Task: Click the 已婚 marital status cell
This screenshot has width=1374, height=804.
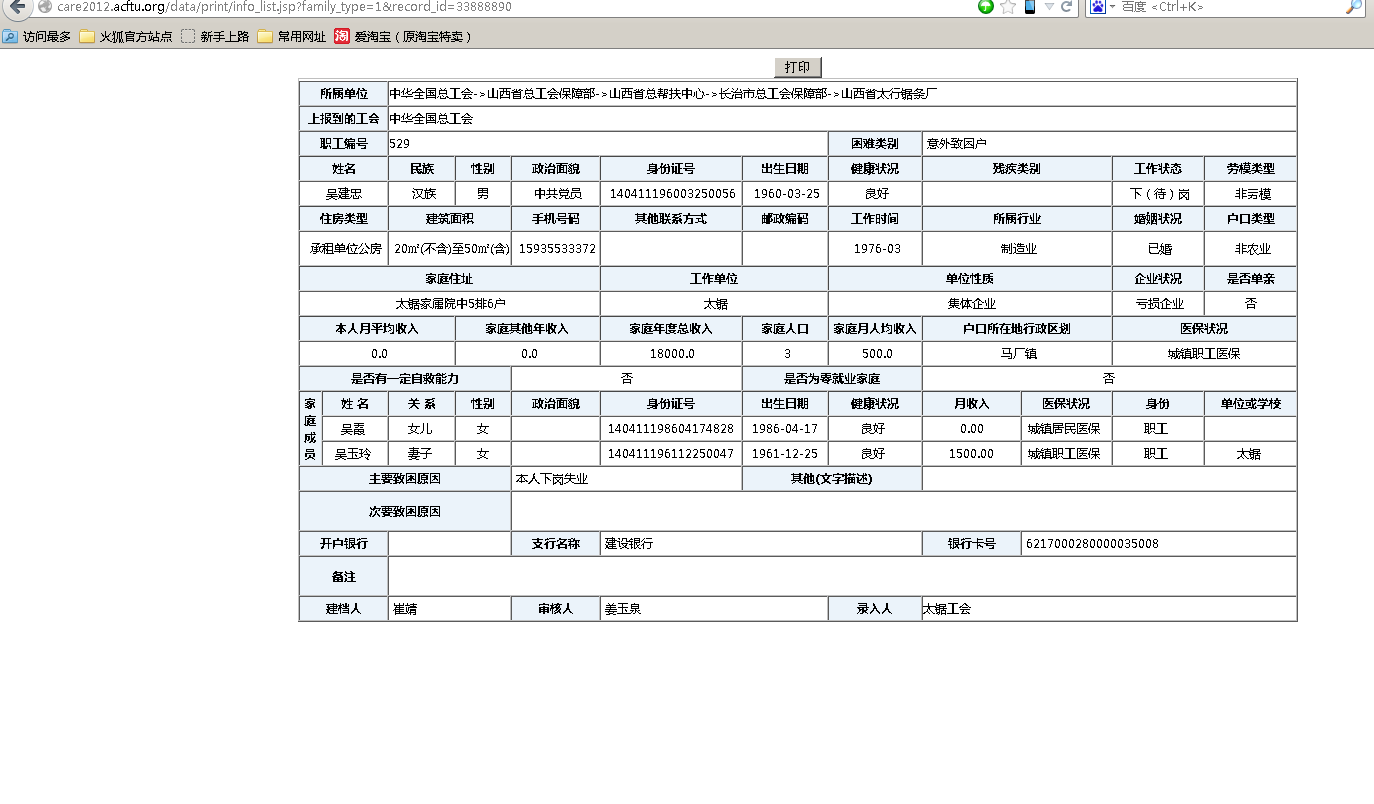Action: click(1158, 249)
